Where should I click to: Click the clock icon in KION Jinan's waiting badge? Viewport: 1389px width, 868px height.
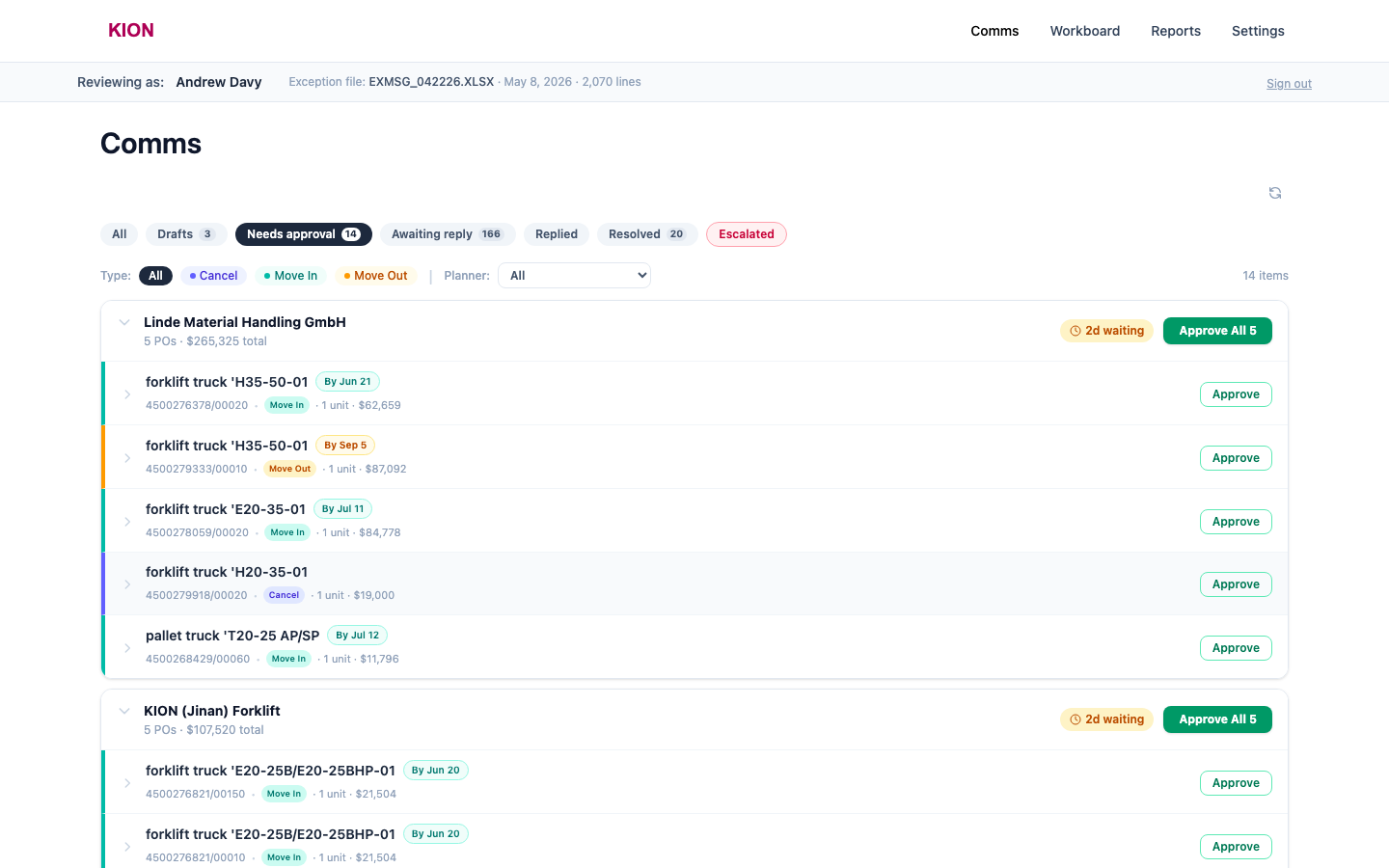(1076, 719)
